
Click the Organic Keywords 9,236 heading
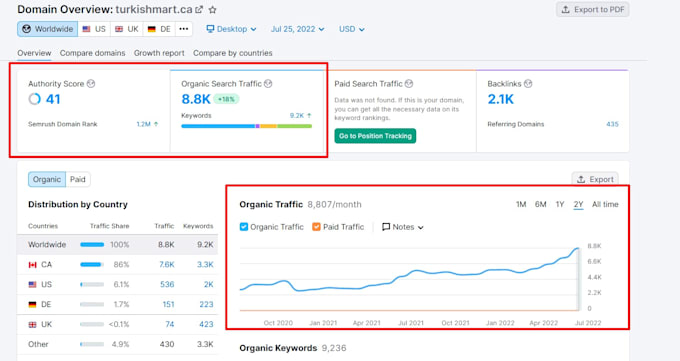(293, 348)
